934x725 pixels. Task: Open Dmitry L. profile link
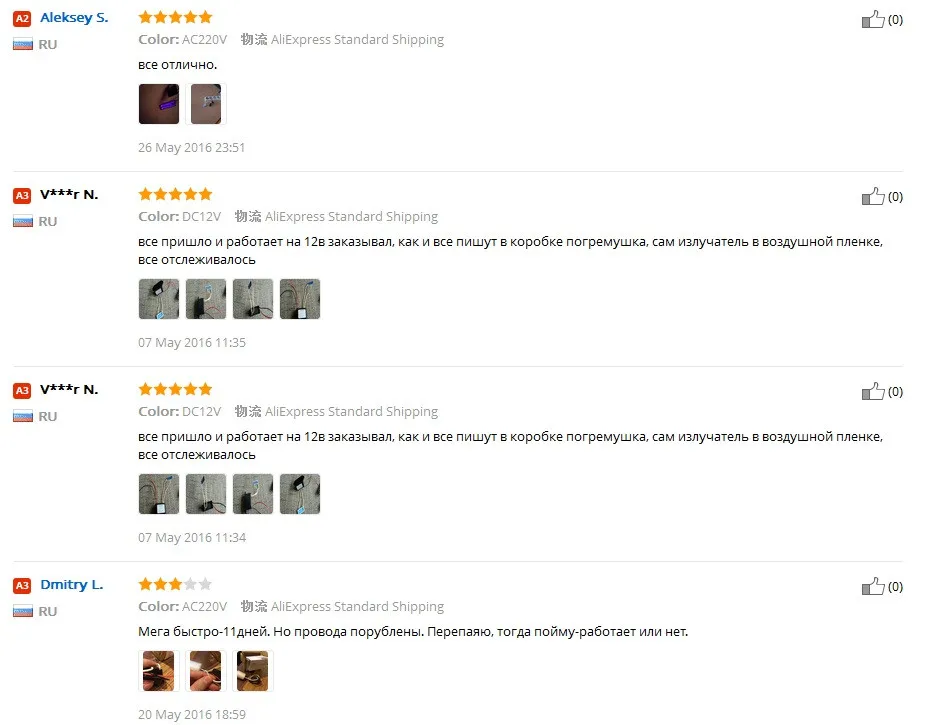coord(71,584)
